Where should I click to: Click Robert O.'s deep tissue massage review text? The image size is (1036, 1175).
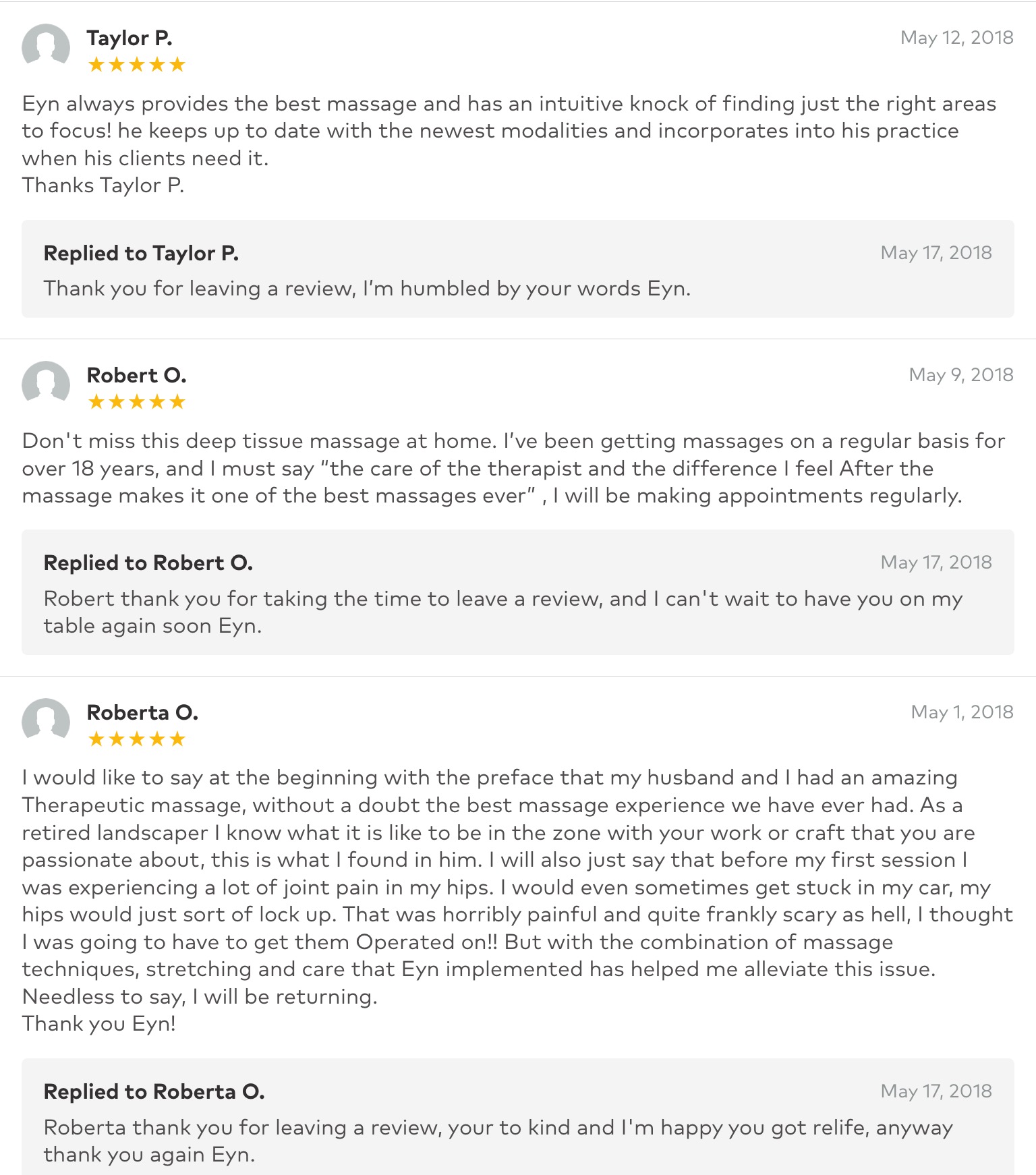pos(513,469)
